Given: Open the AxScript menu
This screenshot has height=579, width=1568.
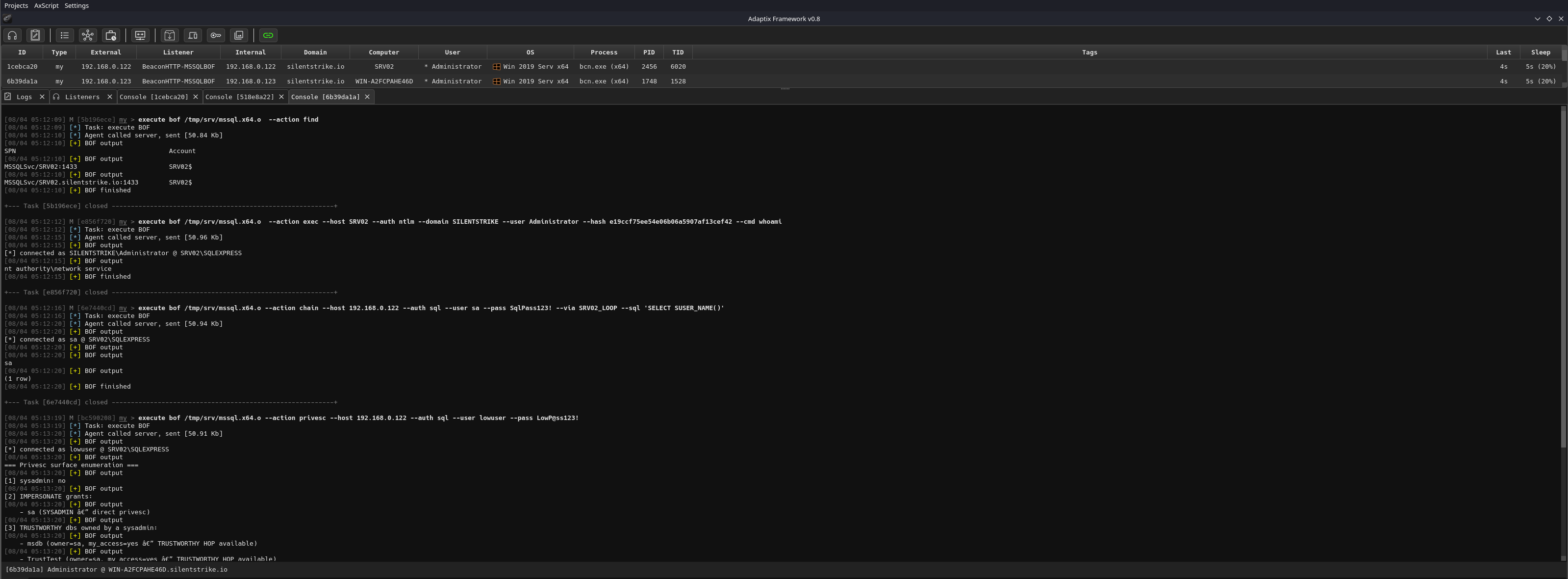Looking at the screenshot, I should 46,5.
